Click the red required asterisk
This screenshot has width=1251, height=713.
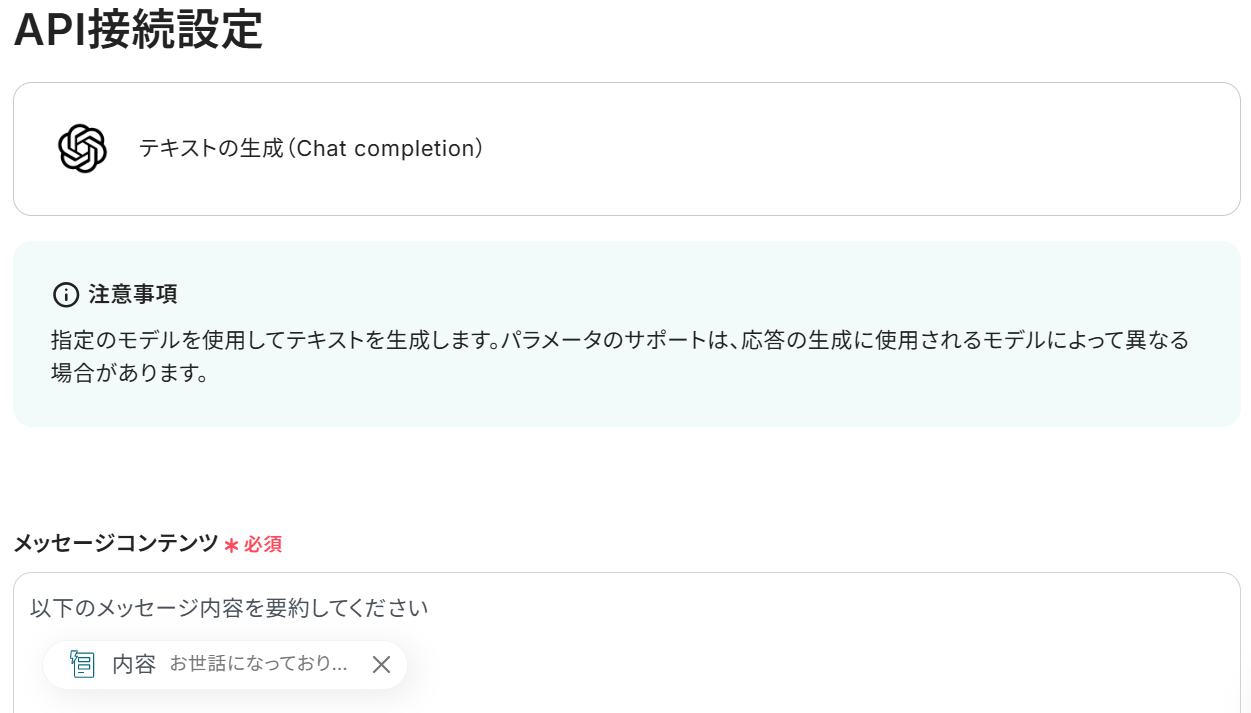pos(231,545)
